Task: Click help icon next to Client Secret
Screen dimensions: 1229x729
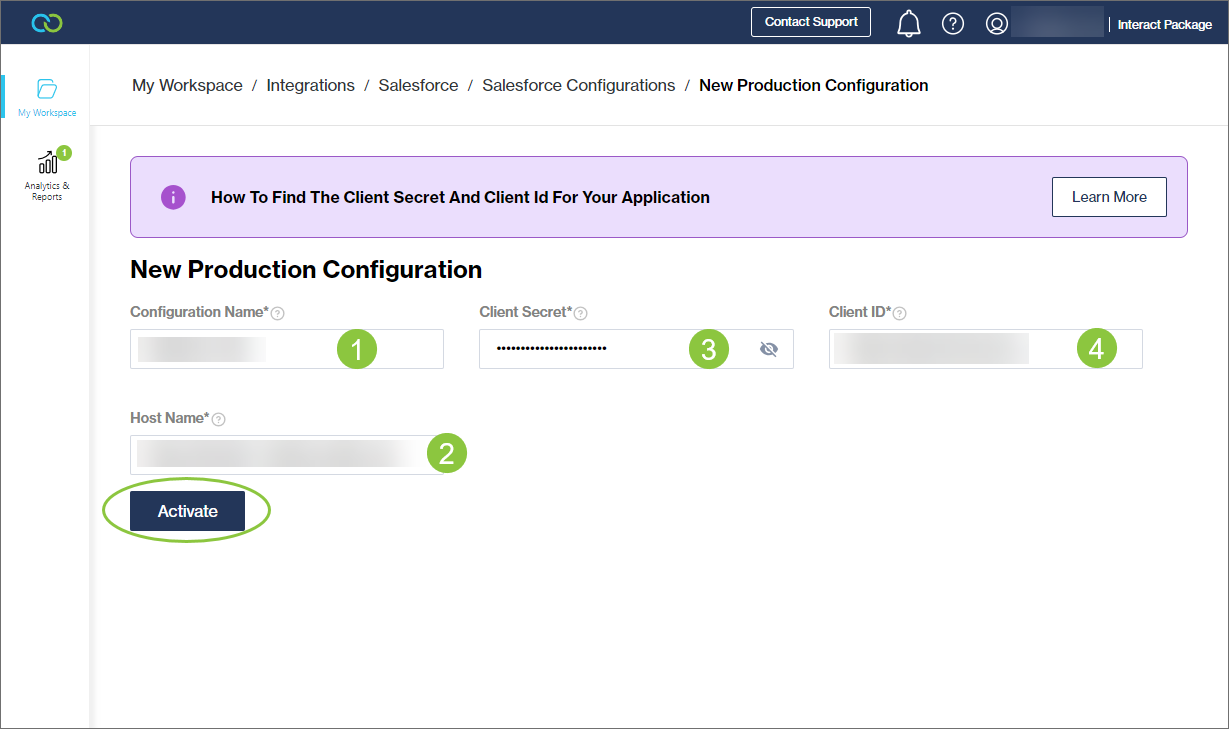Action: (x=581, y=314)
